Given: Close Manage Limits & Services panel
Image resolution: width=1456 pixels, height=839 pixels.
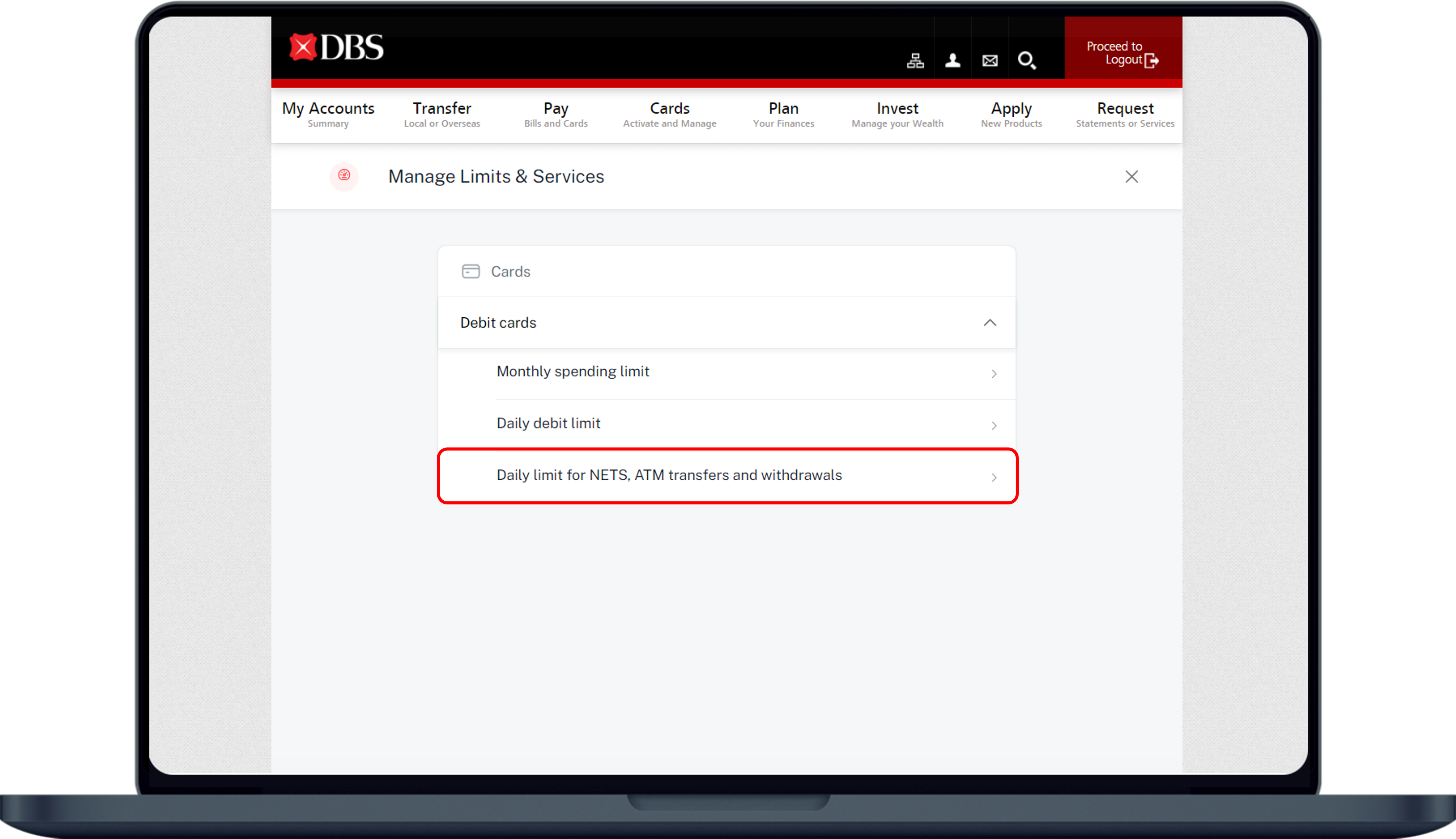Looking at the screenshot, I should (x=1131, y=177).
